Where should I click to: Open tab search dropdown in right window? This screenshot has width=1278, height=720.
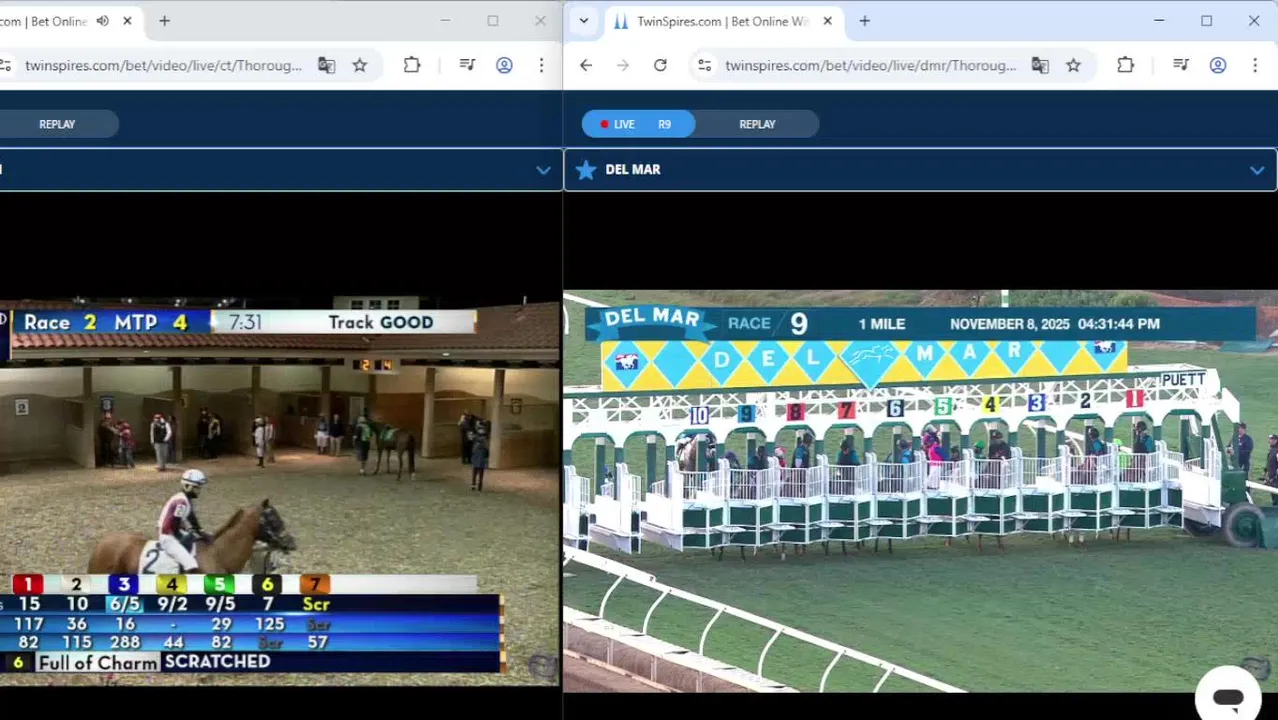pyautogui.click(x=584, y=21)
